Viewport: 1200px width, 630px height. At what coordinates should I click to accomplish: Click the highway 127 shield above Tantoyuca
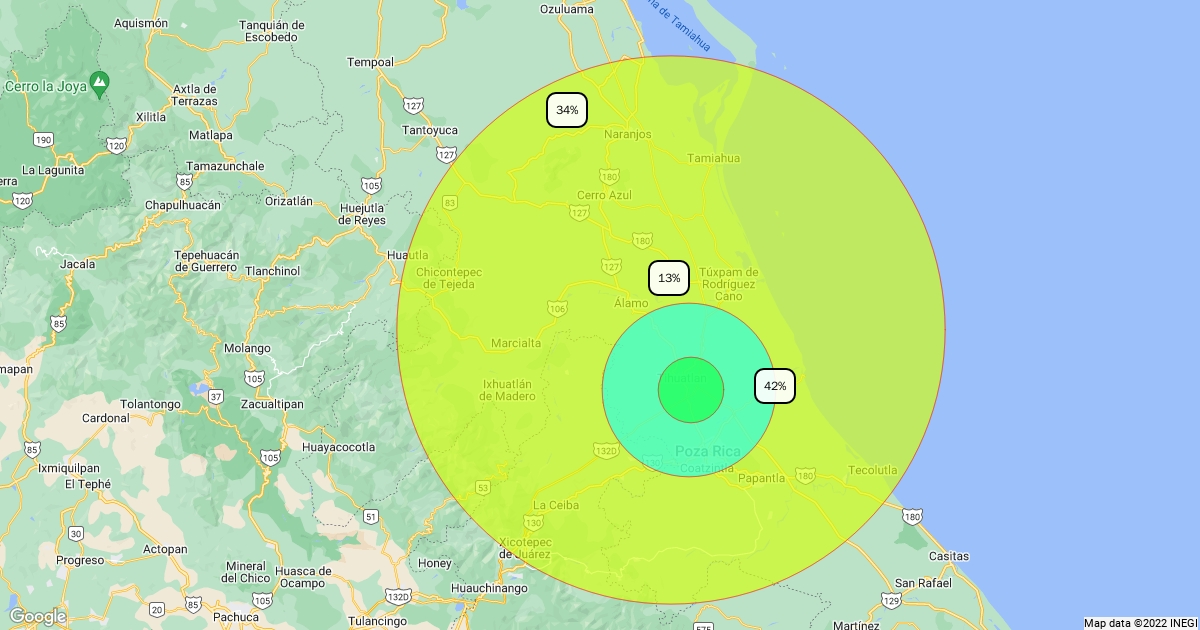(x=414, y=105)
